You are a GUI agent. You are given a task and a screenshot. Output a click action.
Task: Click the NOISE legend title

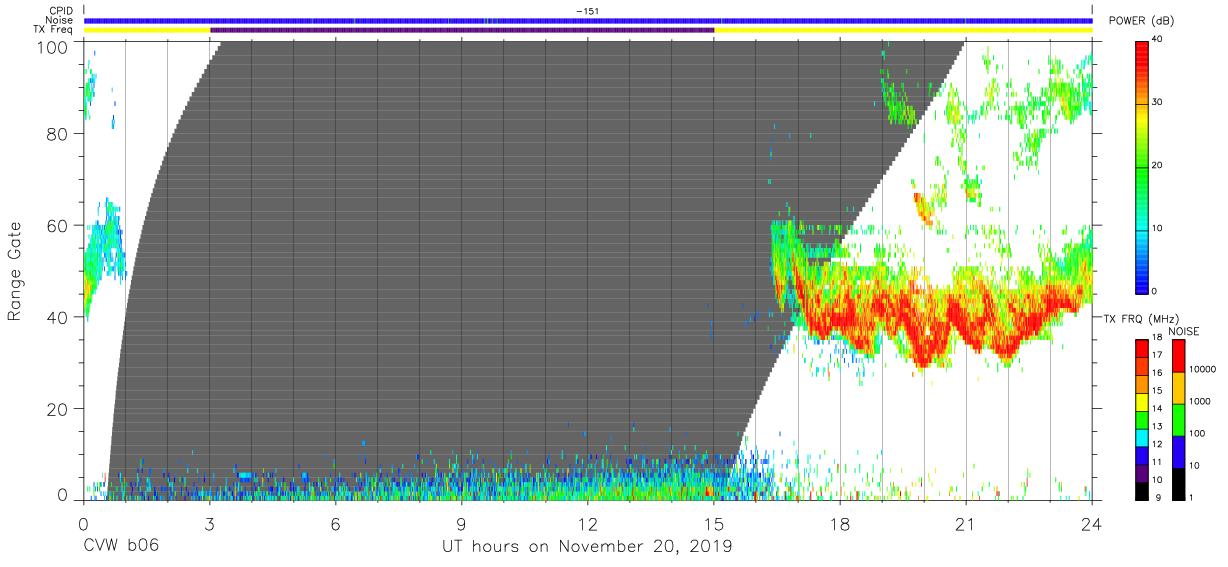click(1183, 331)
